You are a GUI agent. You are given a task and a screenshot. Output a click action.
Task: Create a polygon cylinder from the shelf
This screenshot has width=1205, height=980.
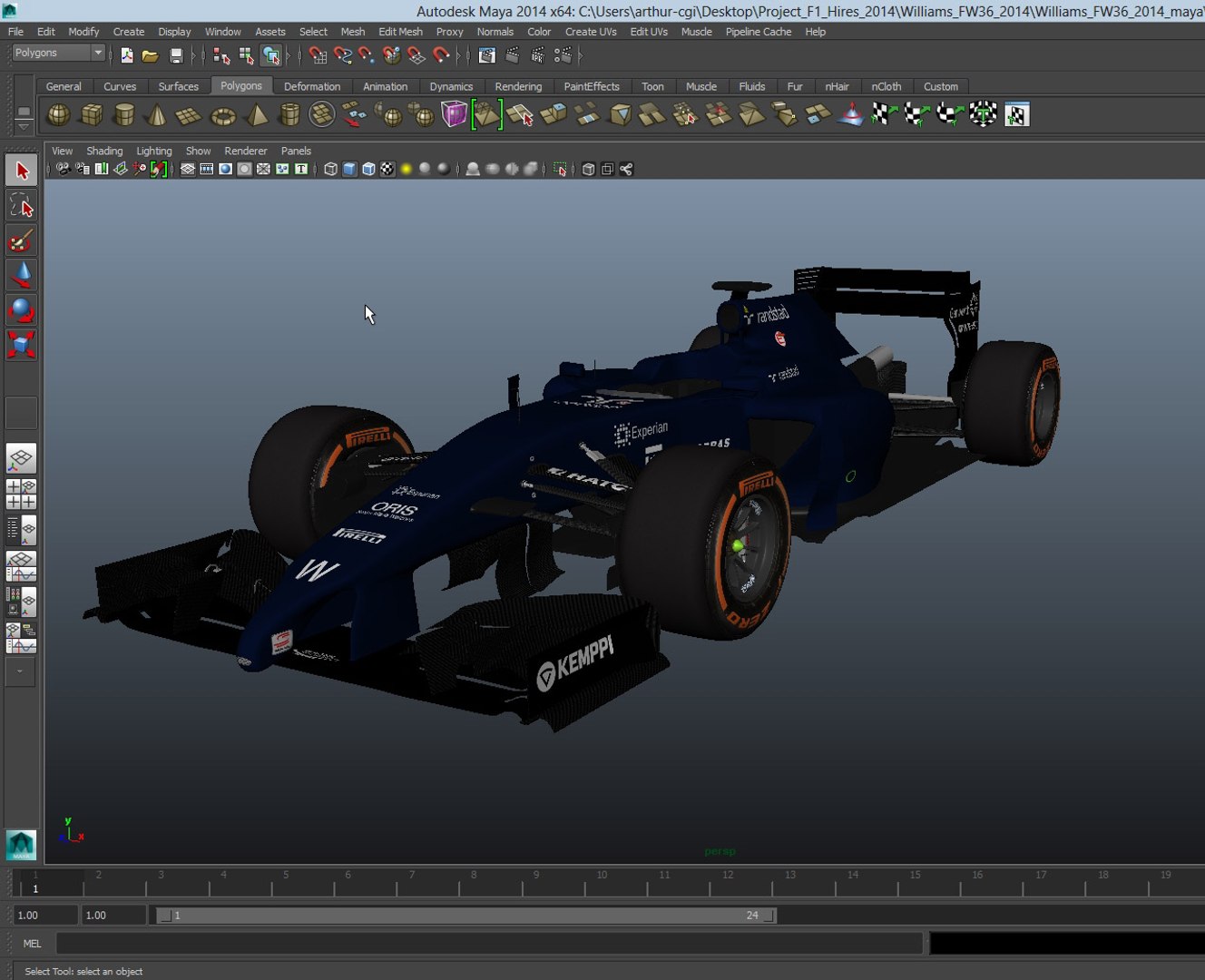[x=124, y=114]
